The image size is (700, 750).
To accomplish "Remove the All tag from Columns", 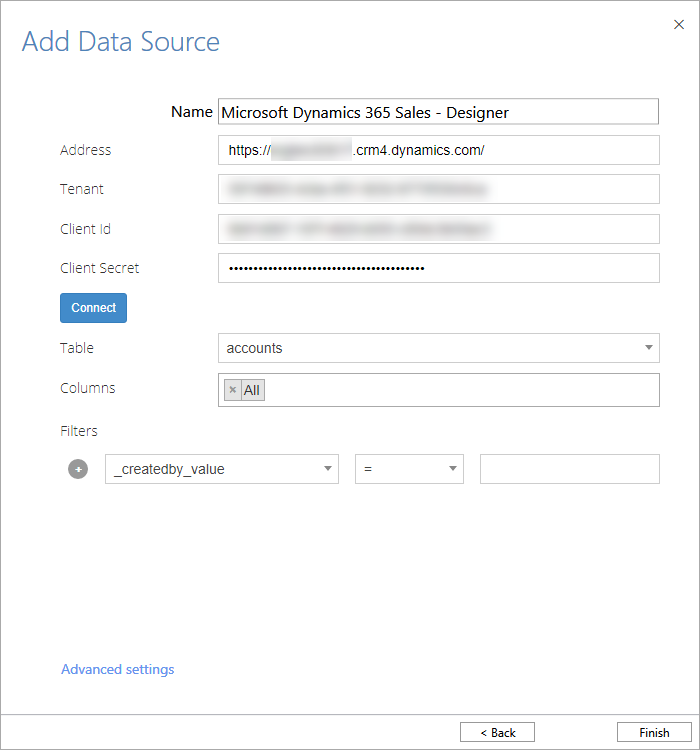I will click(x=233, y=390).
